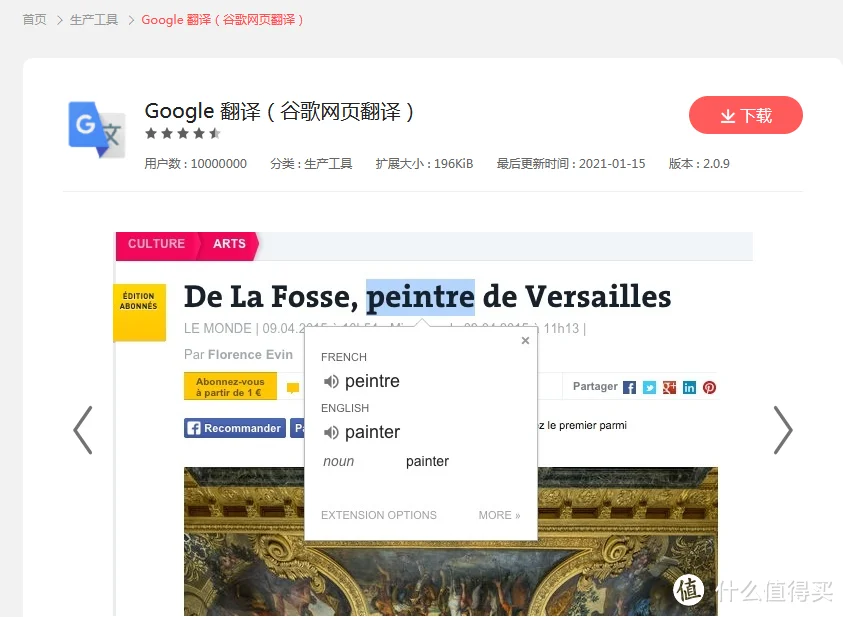Screen dimensions: 843x617
Task: Open the 首页 breadcrumb link
Action: point(34,20)
